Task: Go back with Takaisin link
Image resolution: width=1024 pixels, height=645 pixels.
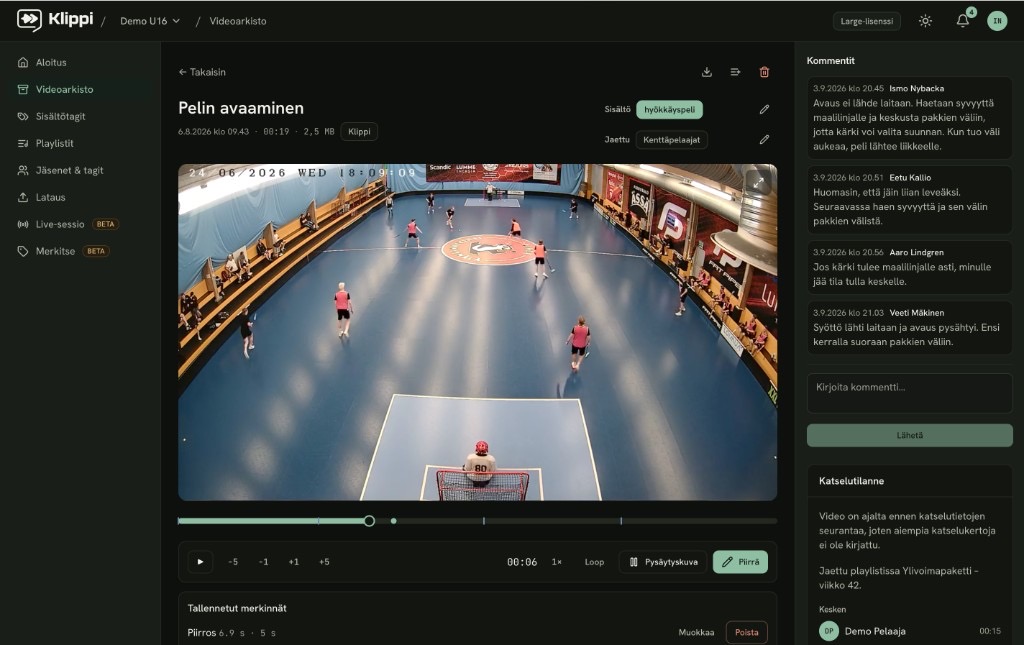Action: coord(202,72)
